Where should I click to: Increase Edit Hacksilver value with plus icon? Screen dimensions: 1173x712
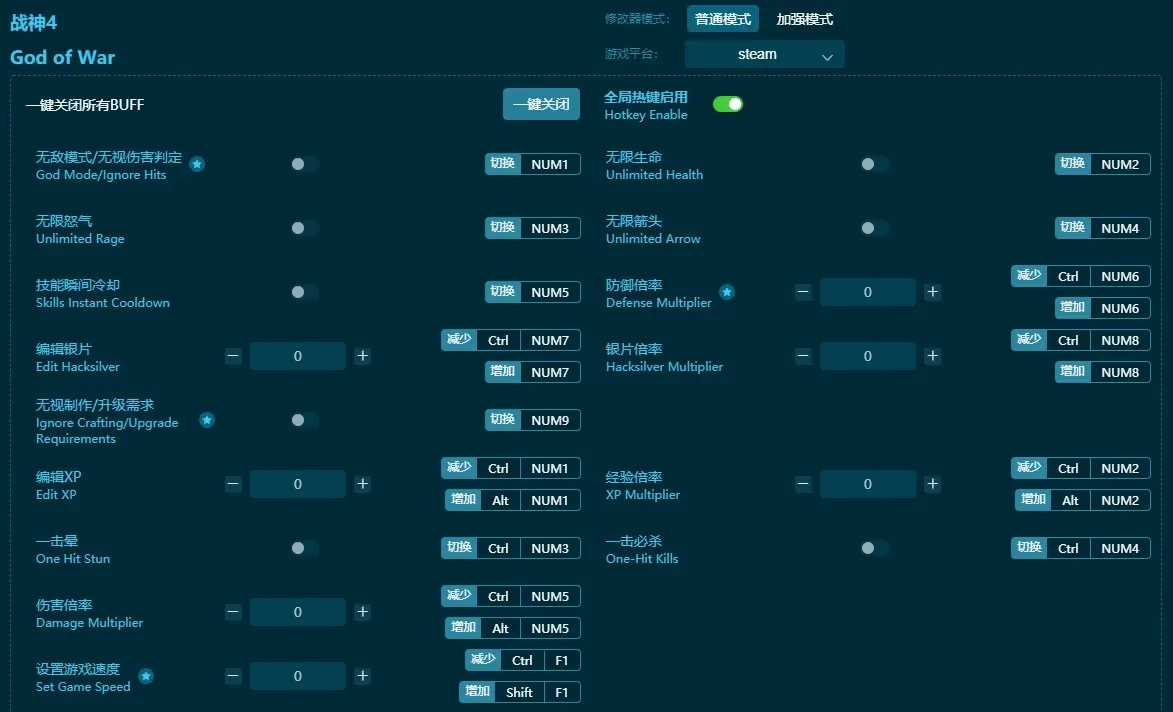tap(363, 356)
